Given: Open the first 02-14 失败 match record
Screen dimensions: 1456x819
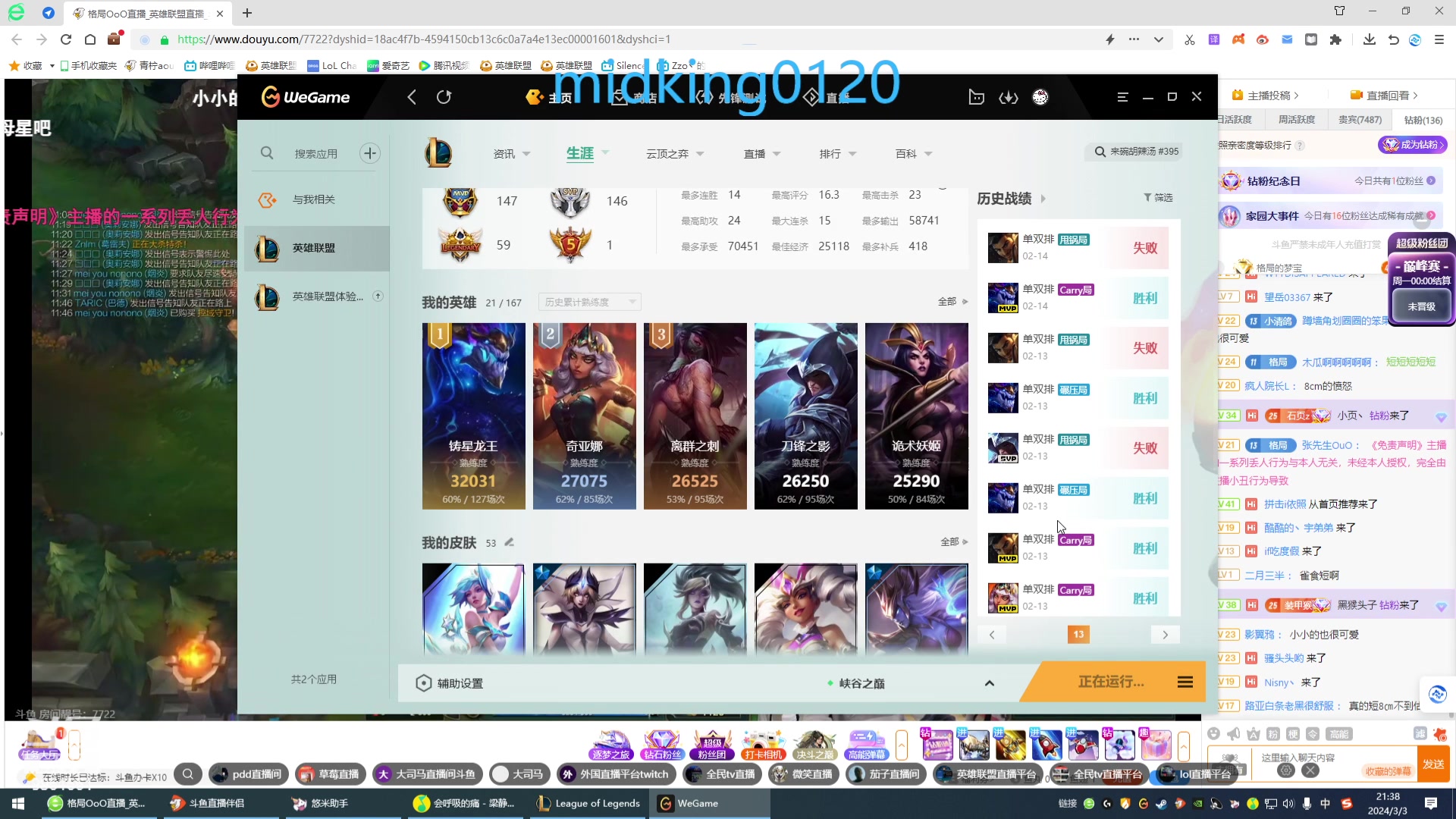Looking at the screenshot, I should 1078,247.
